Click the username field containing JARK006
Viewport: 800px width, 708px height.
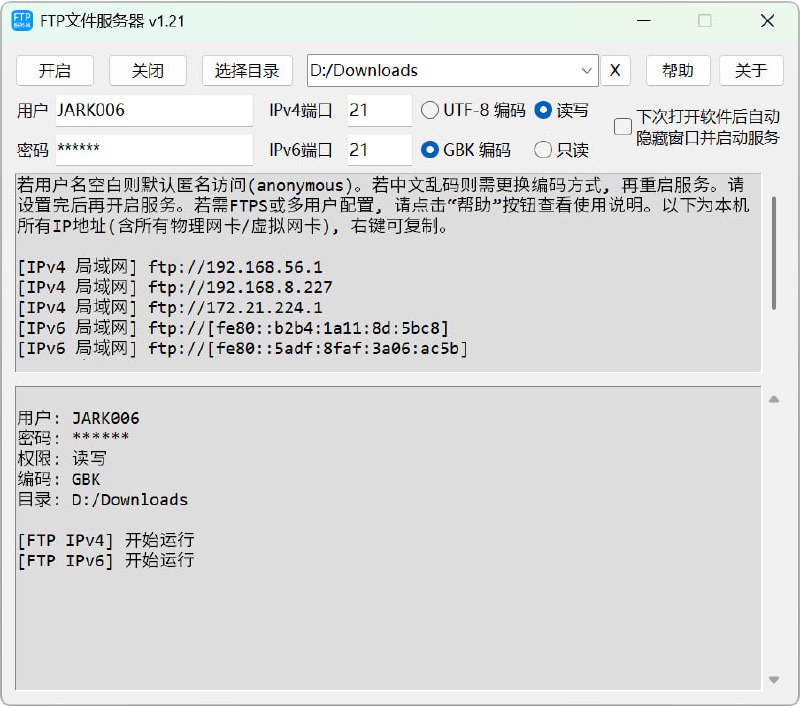point(152,110)
